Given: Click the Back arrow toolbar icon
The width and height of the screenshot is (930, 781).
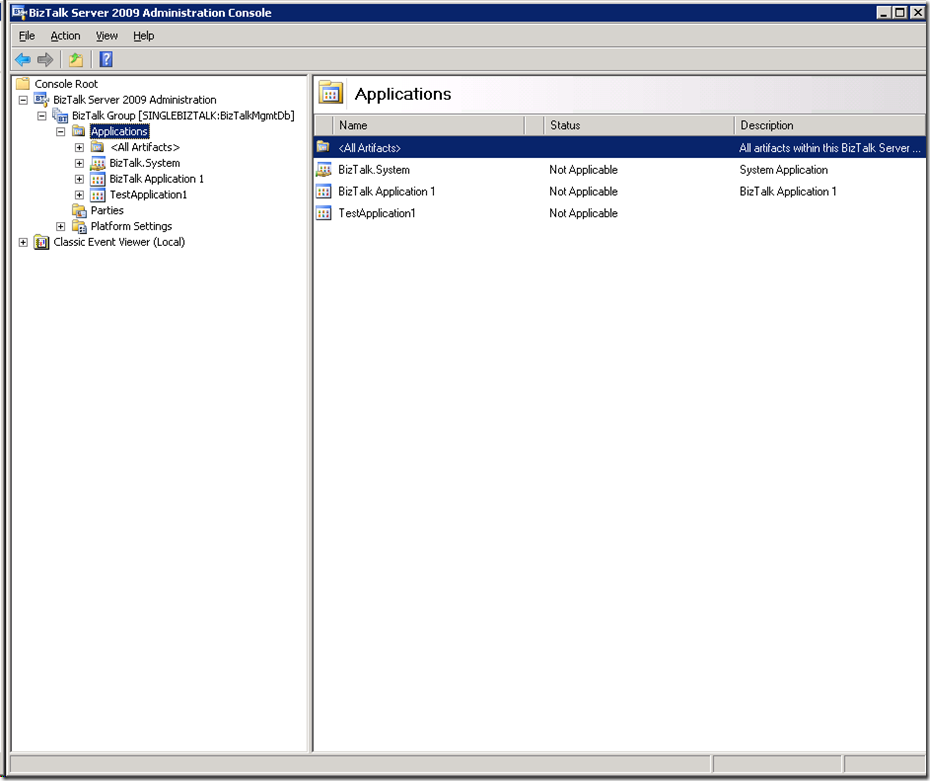Looking at the screenshot, I should [x=23, y=59].
